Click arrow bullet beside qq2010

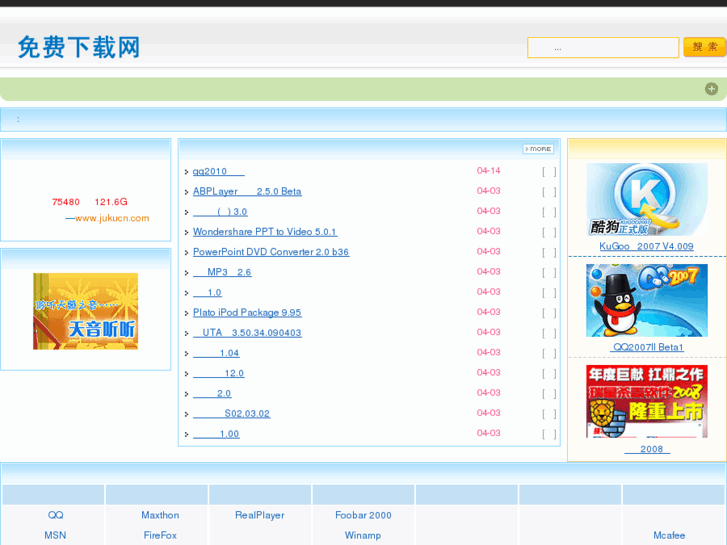(x=186, y=172)
